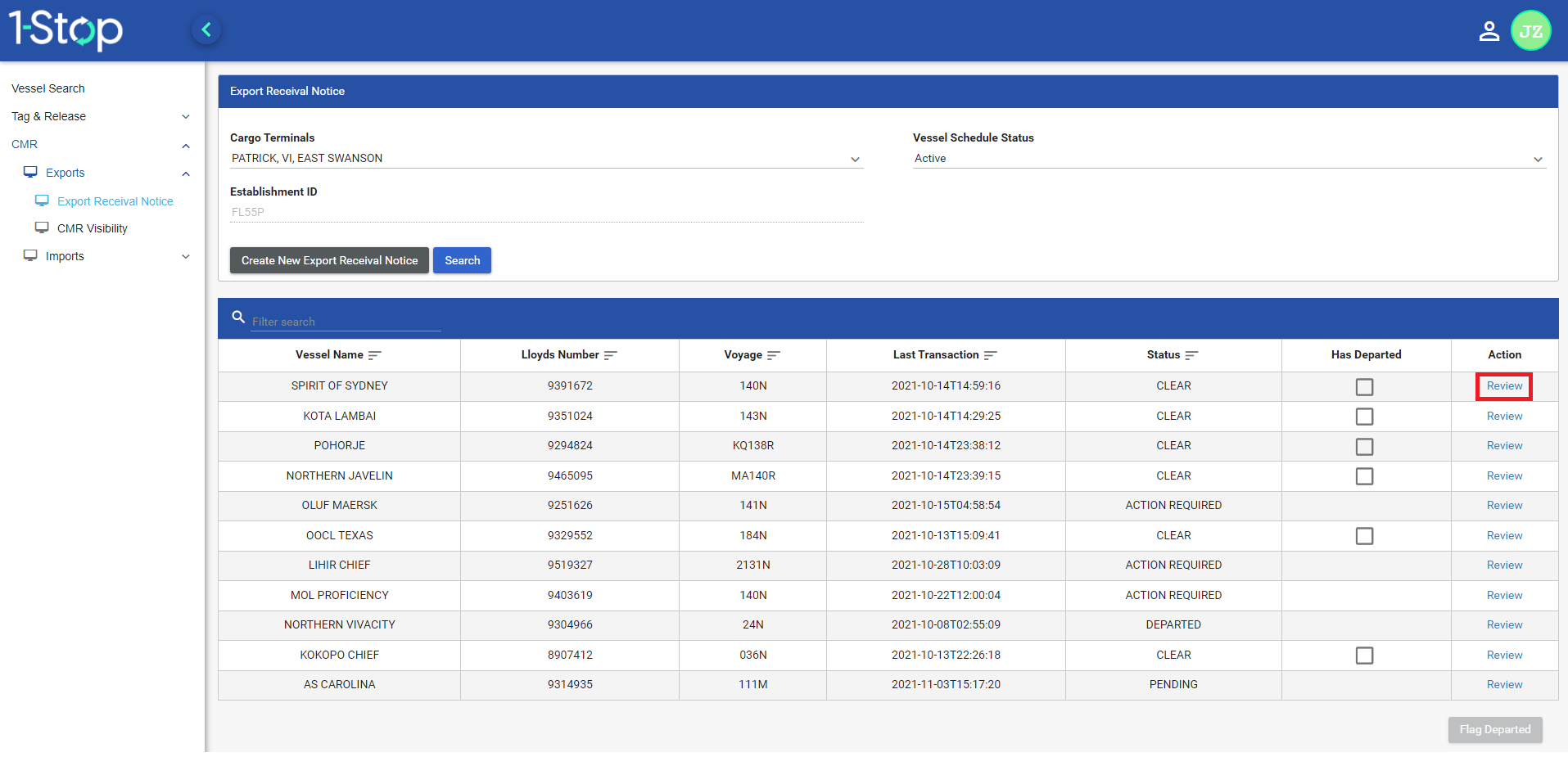The image size is (1568, 766).
Task: Review the OLUF MAERSK row
Action: tap(1504, 505)
